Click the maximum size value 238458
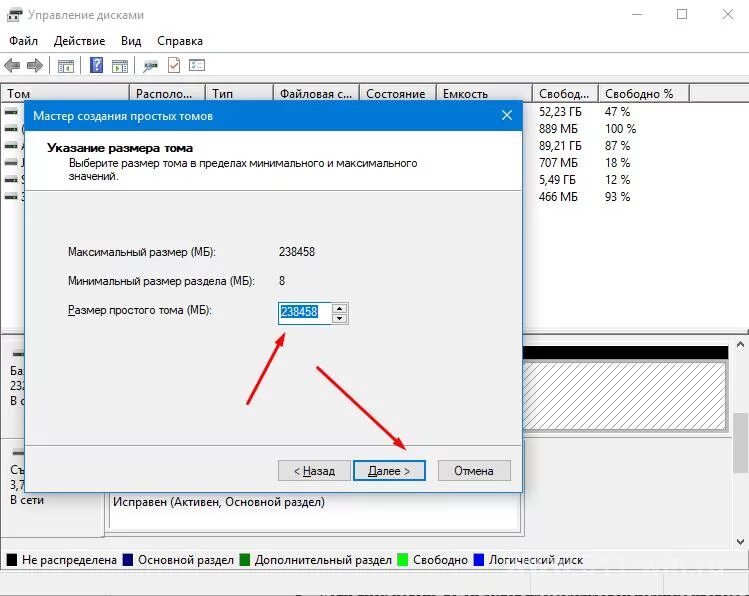 tap(297, 252)
